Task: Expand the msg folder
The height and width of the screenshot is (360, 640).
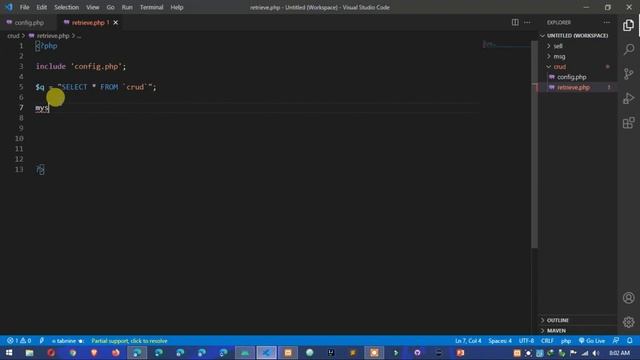Action: [x=559, y=56]
